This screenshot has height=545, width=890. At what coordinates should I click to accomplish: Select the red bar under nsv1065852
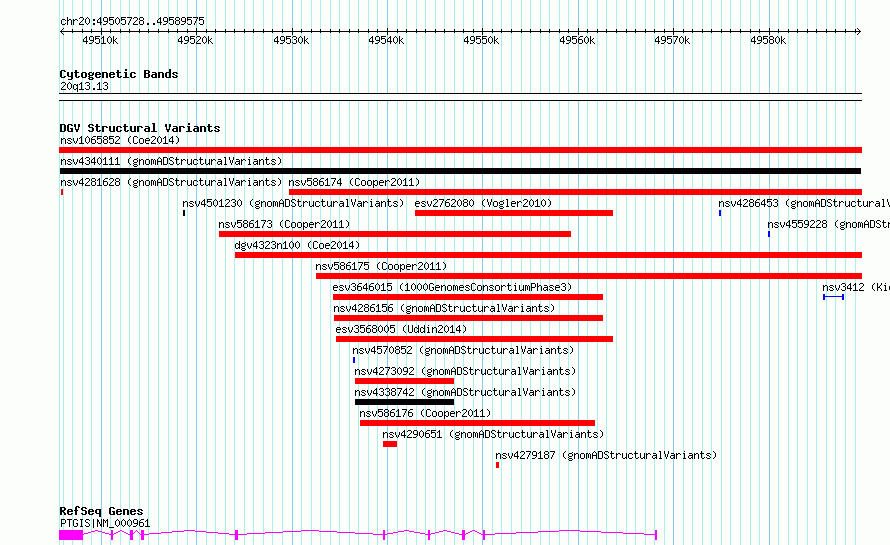[x=460, y=150]
